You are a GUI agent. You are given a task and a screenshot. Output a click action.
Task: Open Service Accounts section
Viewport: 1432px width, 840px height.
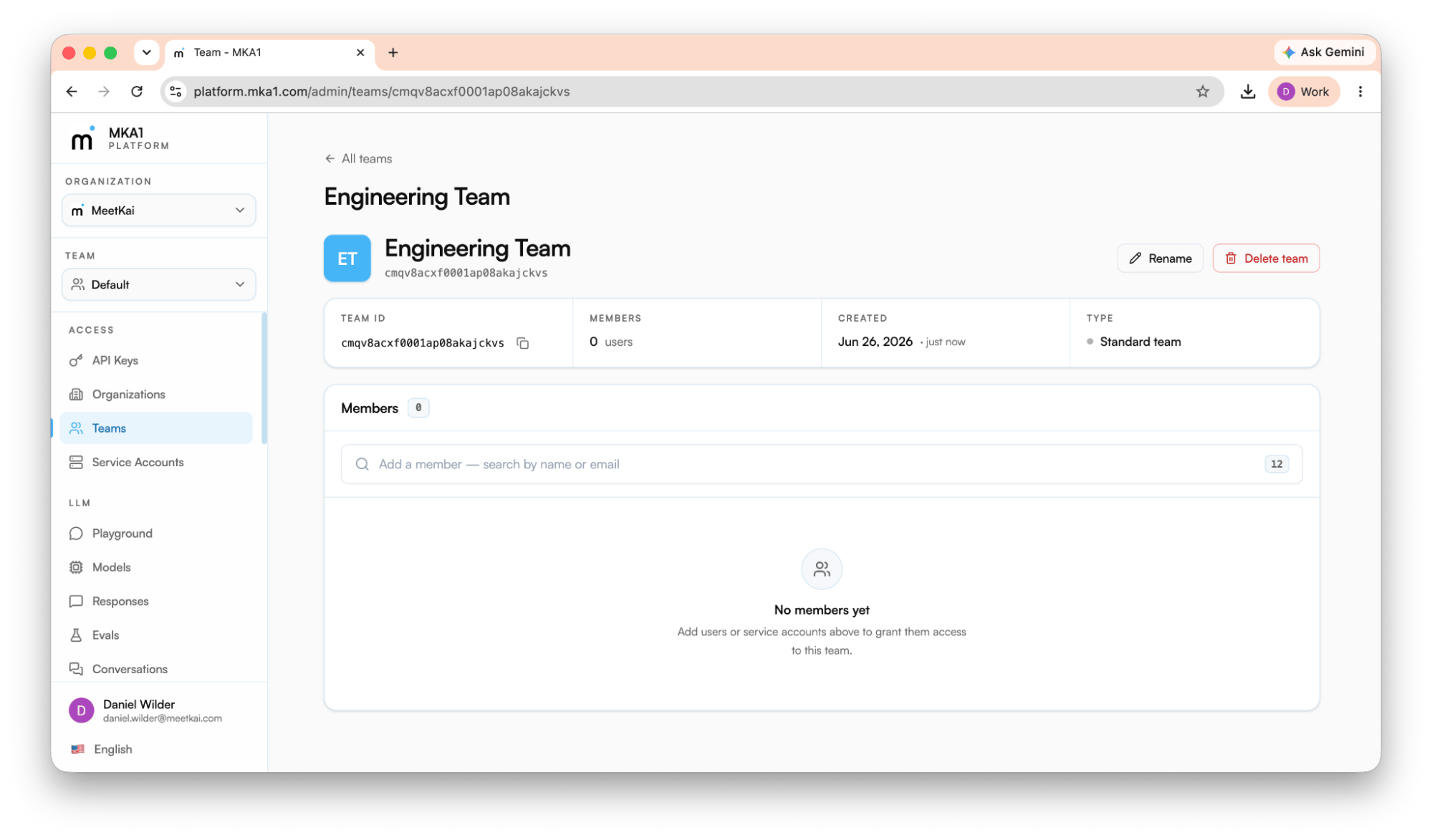pyautogui.click(x=156, y=463)
